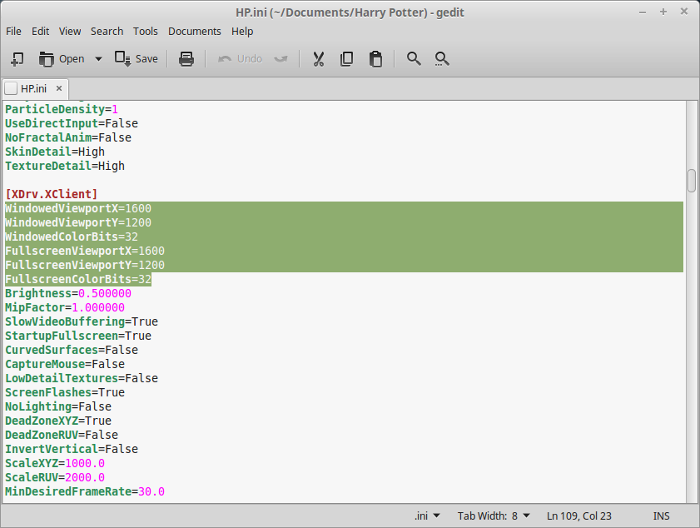Viewport: 700px width, 528px height.
Task: Click the WindowedViewportY=1200 line
Action: coord(78,223)
